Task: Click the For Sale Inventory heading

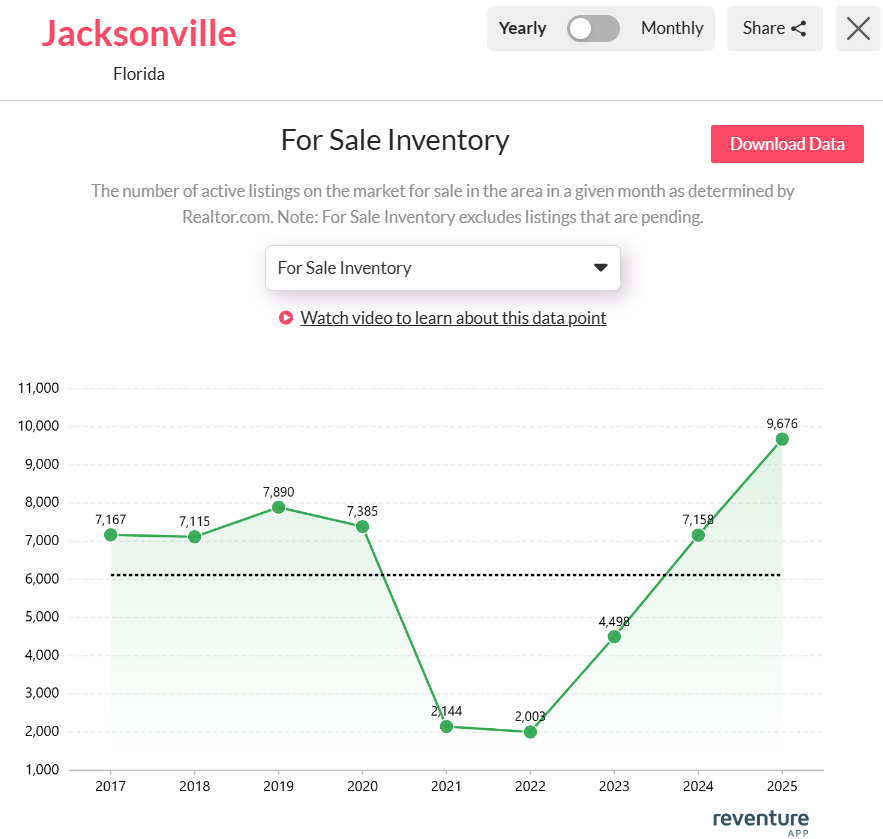Action: 395,140
